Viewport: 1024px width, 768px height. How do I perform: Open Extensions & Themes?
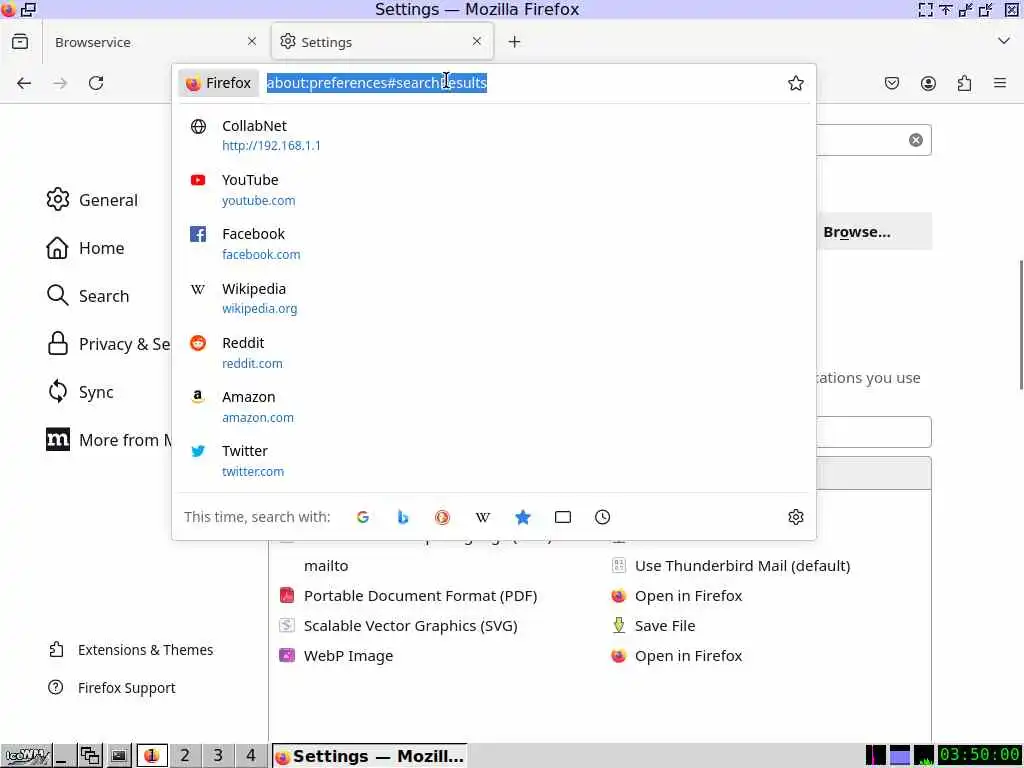pyautogui.click(x=131, y=650)
